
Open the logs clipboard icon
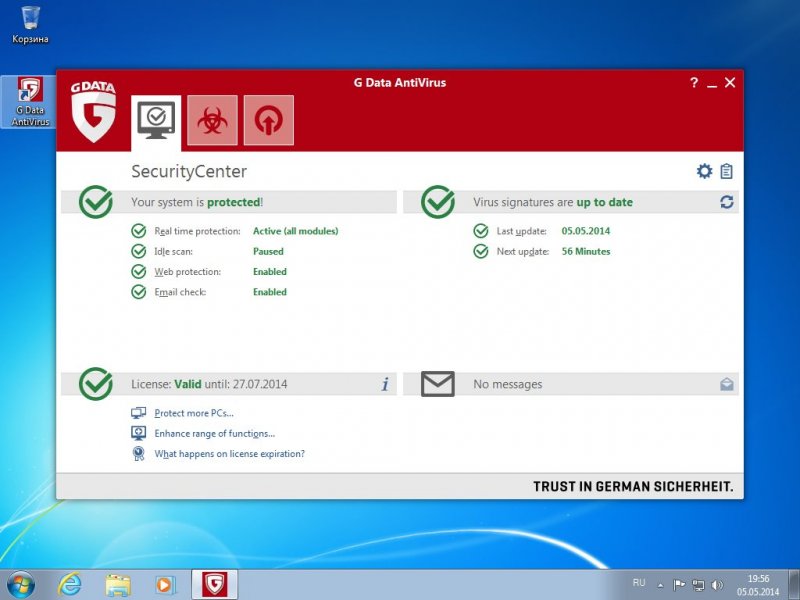click(727, 171)
